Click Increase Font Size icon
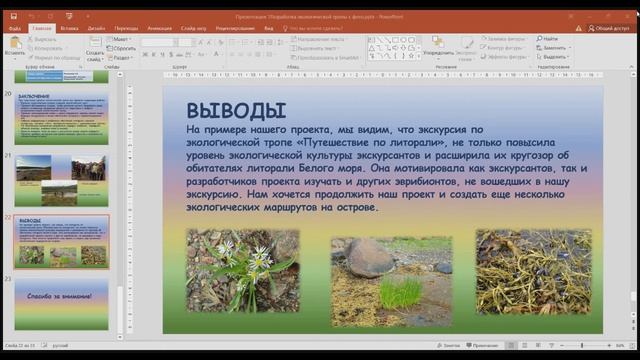The image size is (640, 360). pyautogui.click(x=200, y=42)
